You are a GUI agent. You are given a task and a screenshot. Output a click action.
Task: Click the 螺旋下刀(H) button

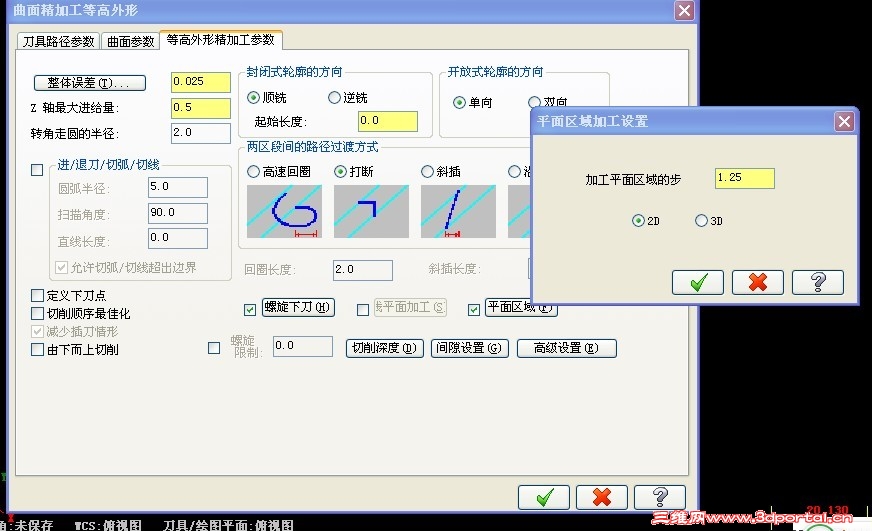(x=298, y=307)
